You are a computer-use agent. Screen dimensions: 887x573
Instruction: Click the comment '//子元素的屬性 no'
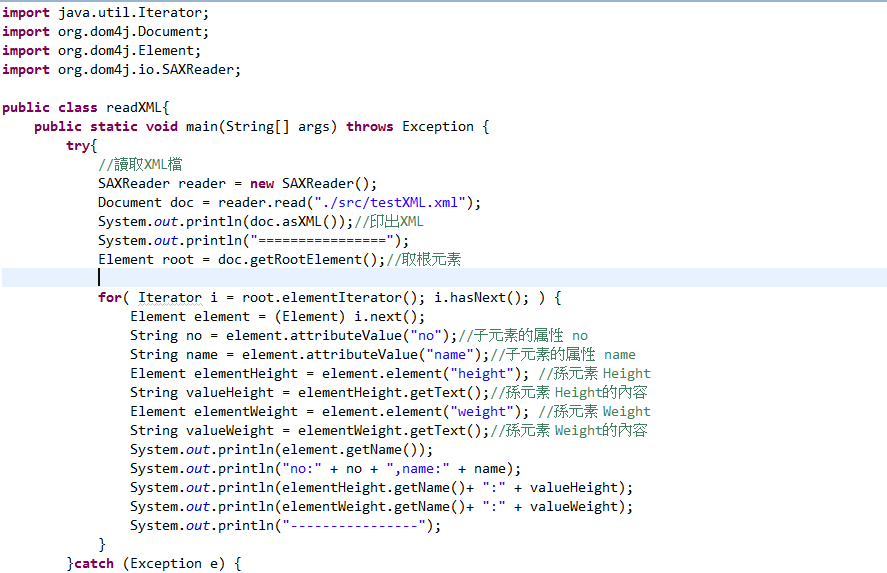[x=523, y=336]
